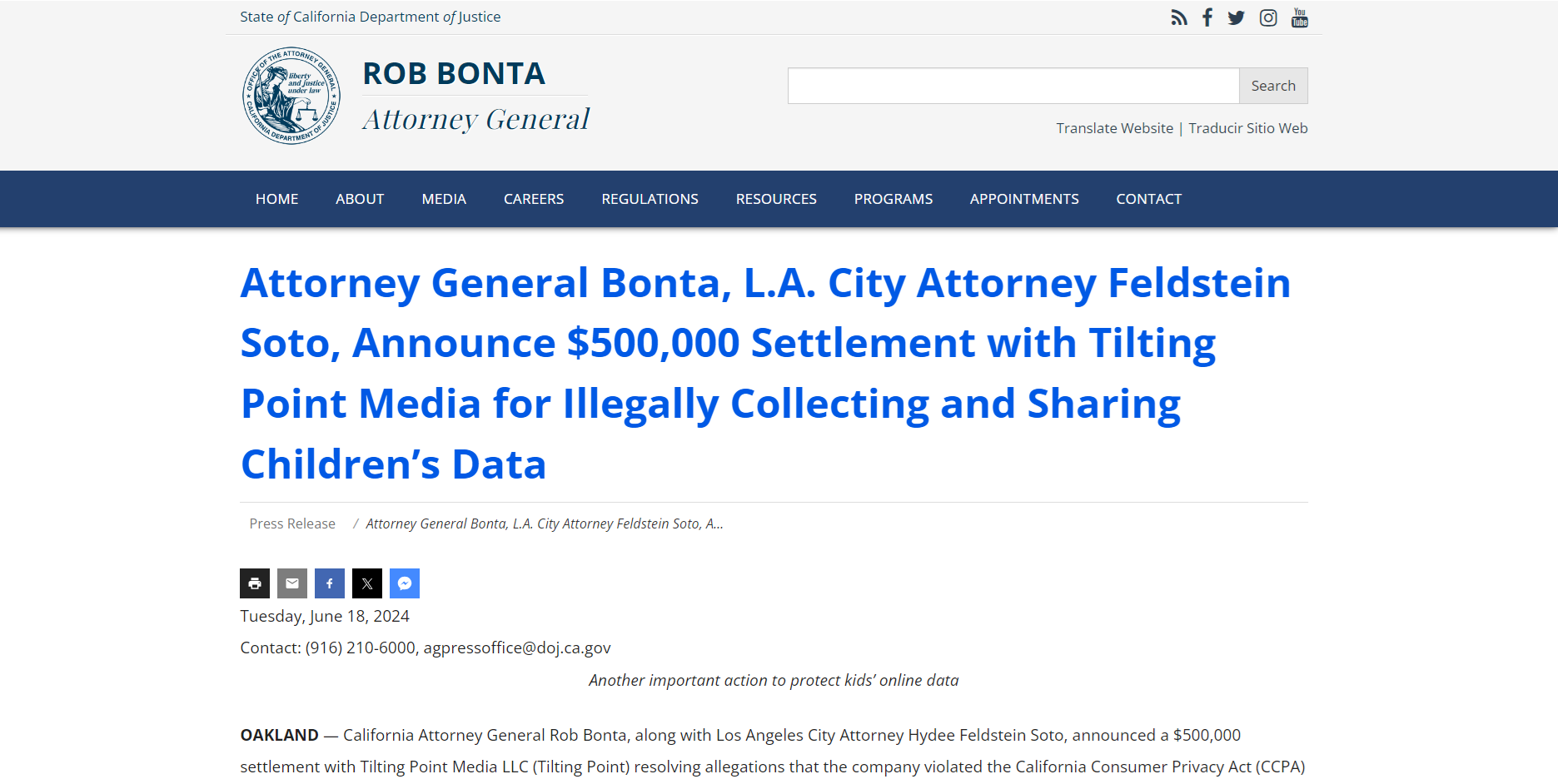Viewport: 1558px width, 784px height.
Task: Click the Translate Website link
Action: [1114, 128]
